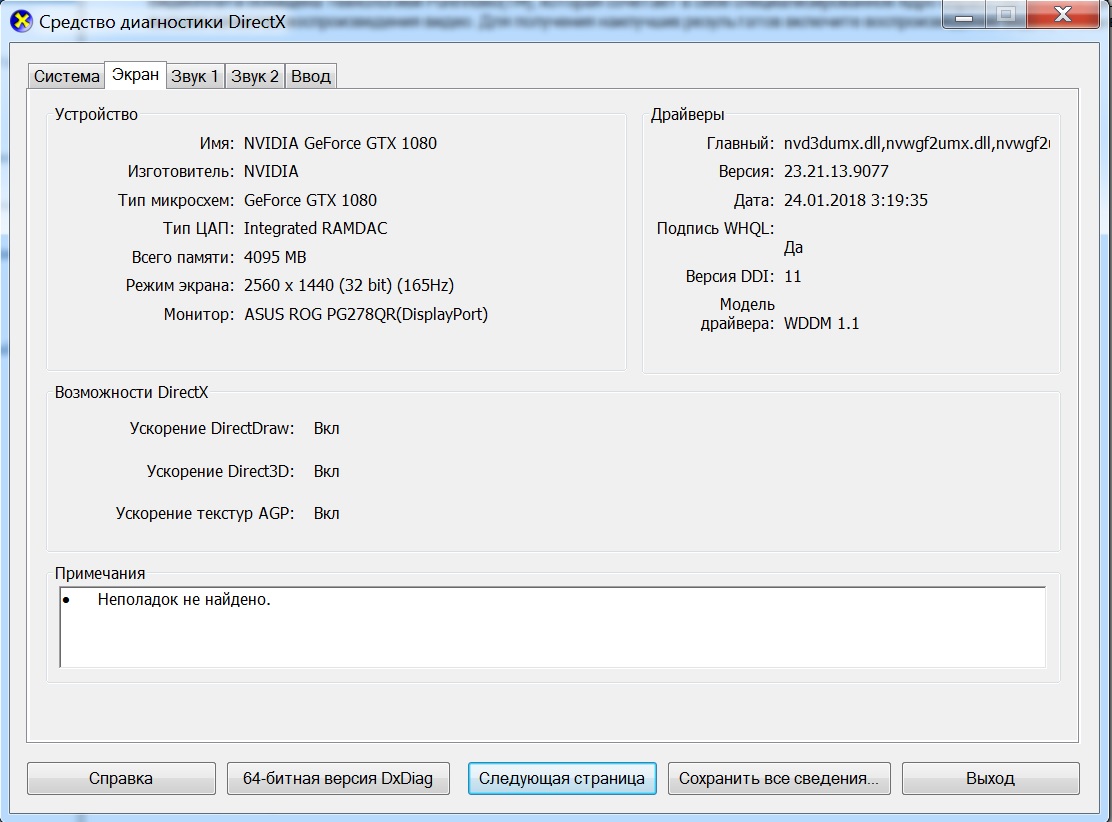Select the Экран tab

(135, 74)
